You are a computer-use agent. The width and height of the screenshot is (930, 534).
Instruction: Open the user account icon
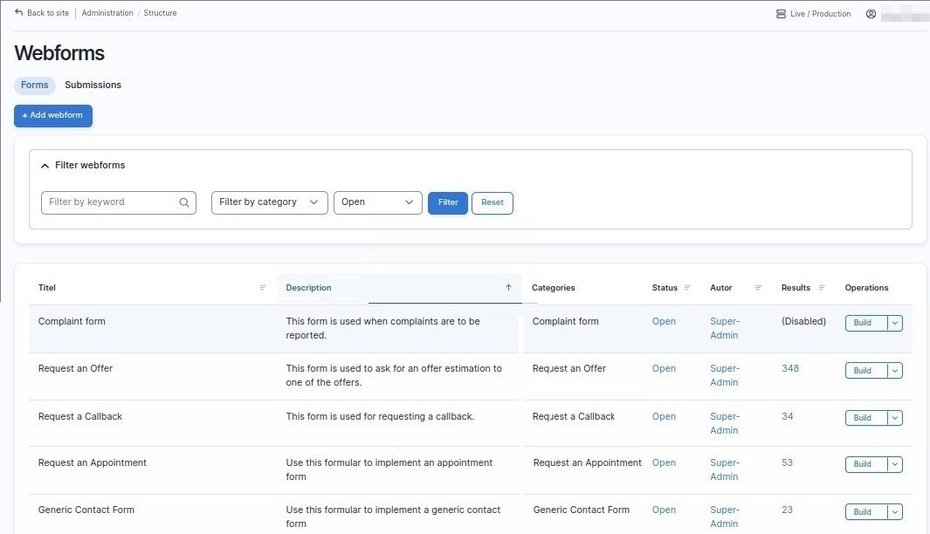[x=871, y=14]
